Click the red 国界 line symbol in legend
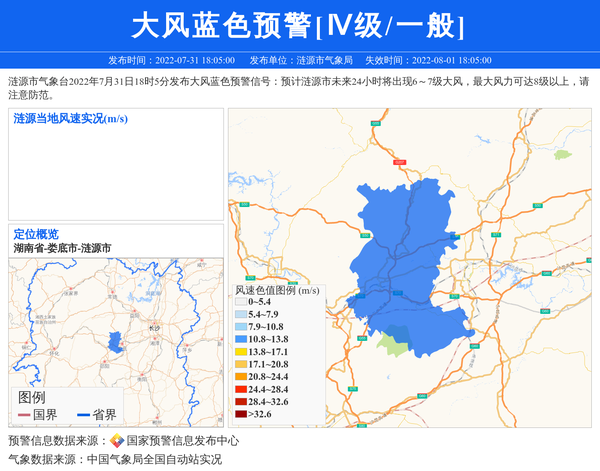Viewport: 600px width, 471px height. [x=23, y=415]
